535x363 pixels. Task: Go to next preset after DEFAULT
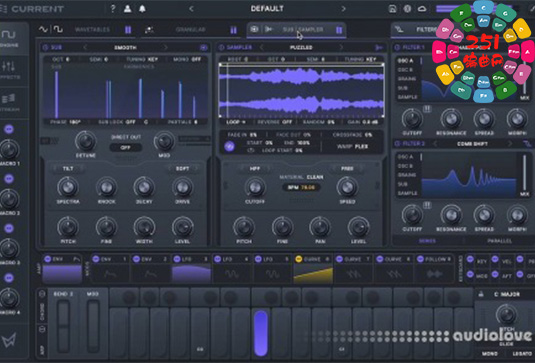343,9
